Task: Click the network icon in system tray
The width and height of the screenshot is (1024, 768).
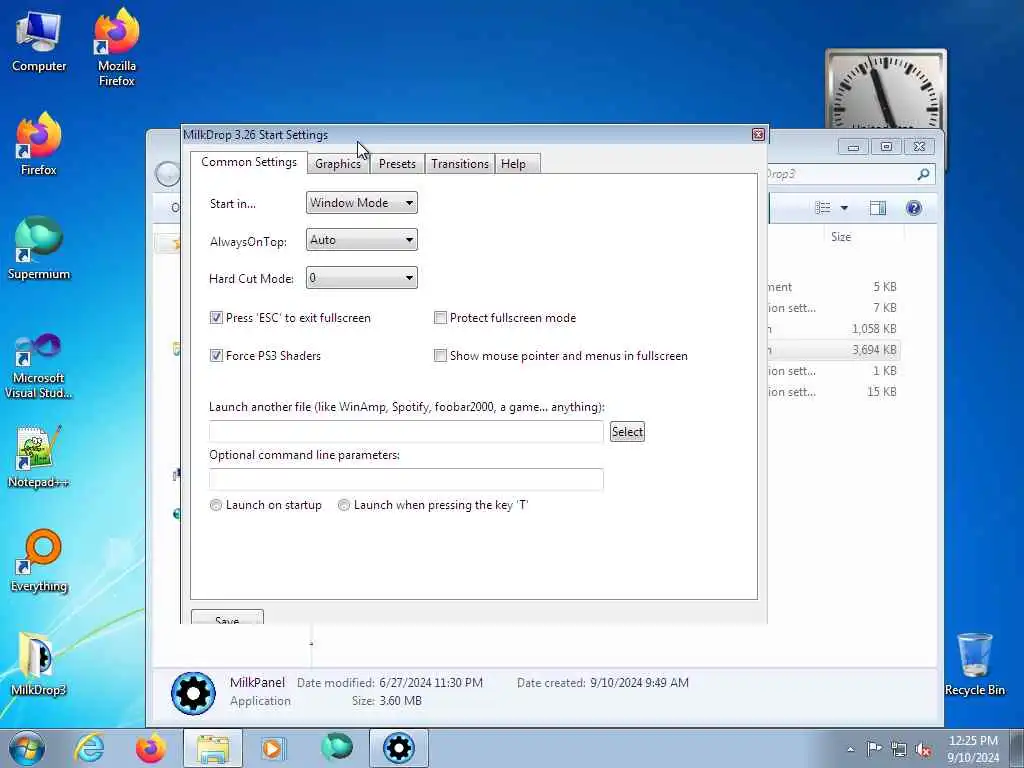Action: pyautogui.click(x=899, y=749)
